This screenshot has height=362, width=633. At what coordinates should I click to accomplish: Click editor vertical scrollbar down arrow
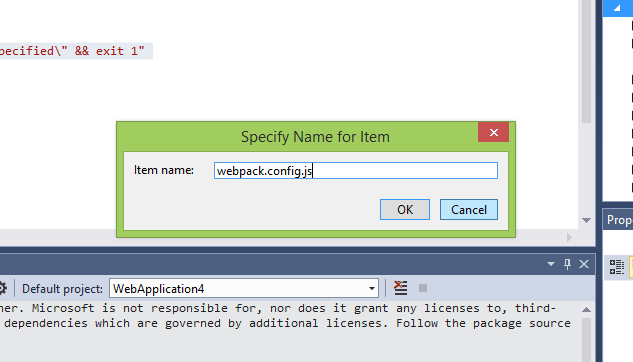click(587, 220)
